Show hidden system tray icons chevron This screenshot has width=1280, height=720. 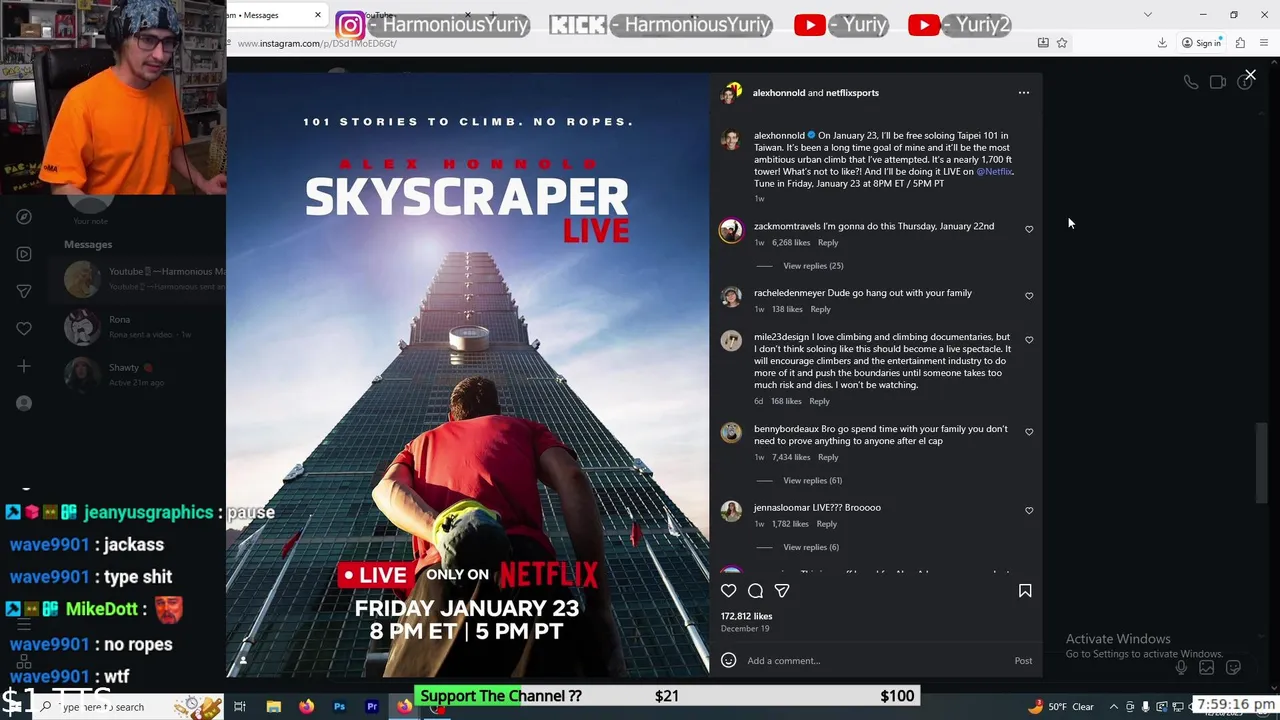[x=1115, y=707]
